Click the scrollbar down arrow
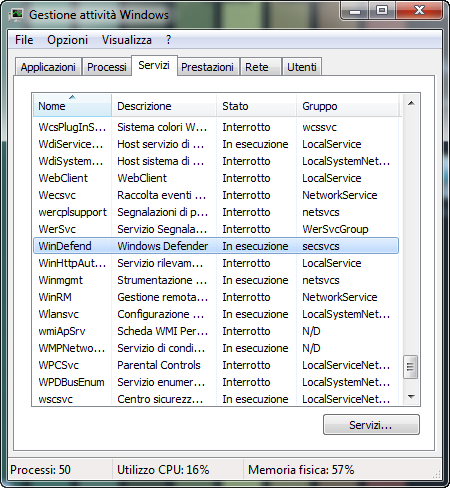 (411, 397)
